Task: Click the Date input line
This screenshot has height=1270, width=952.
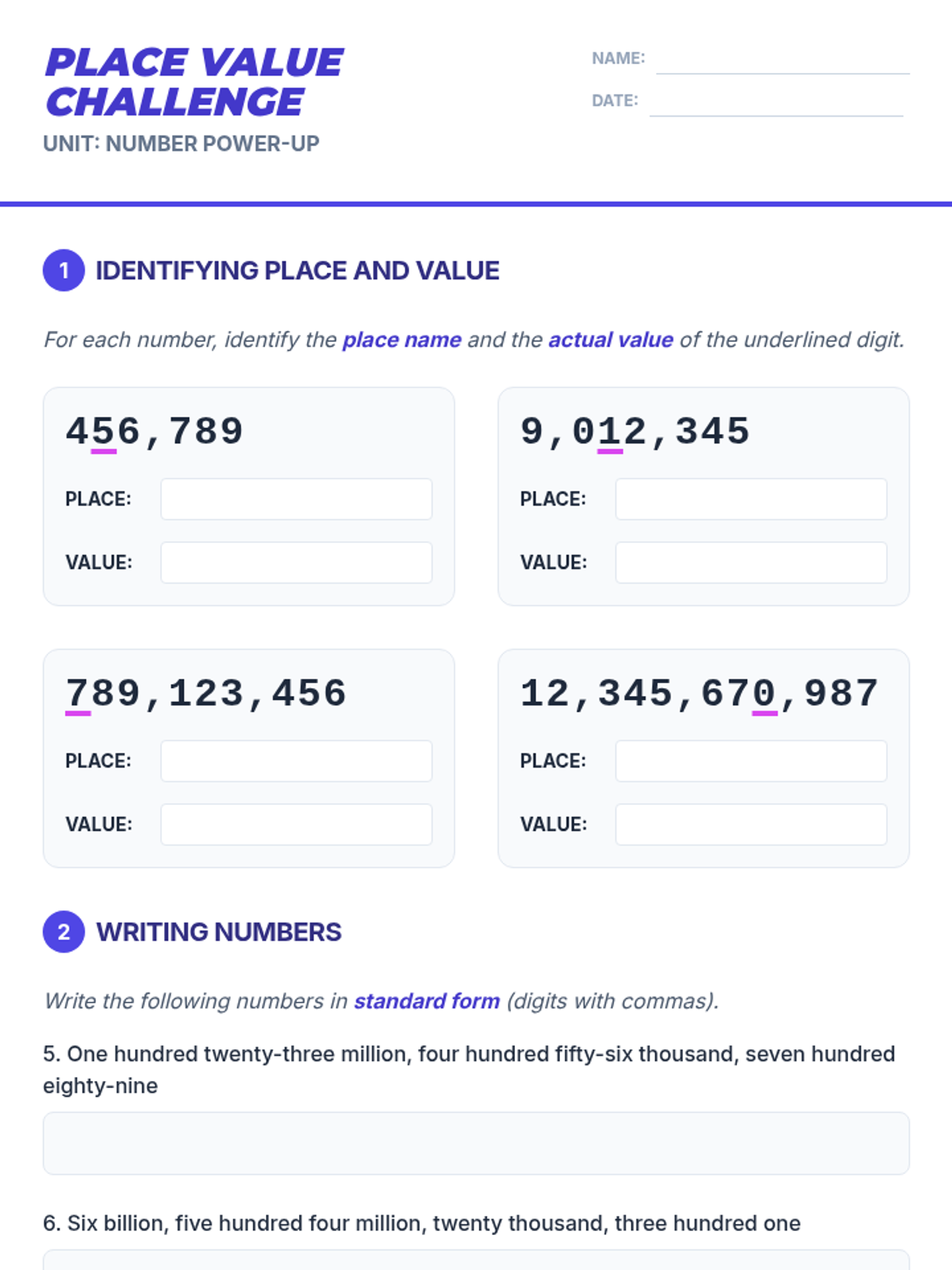Action: [x=776, y=102]
